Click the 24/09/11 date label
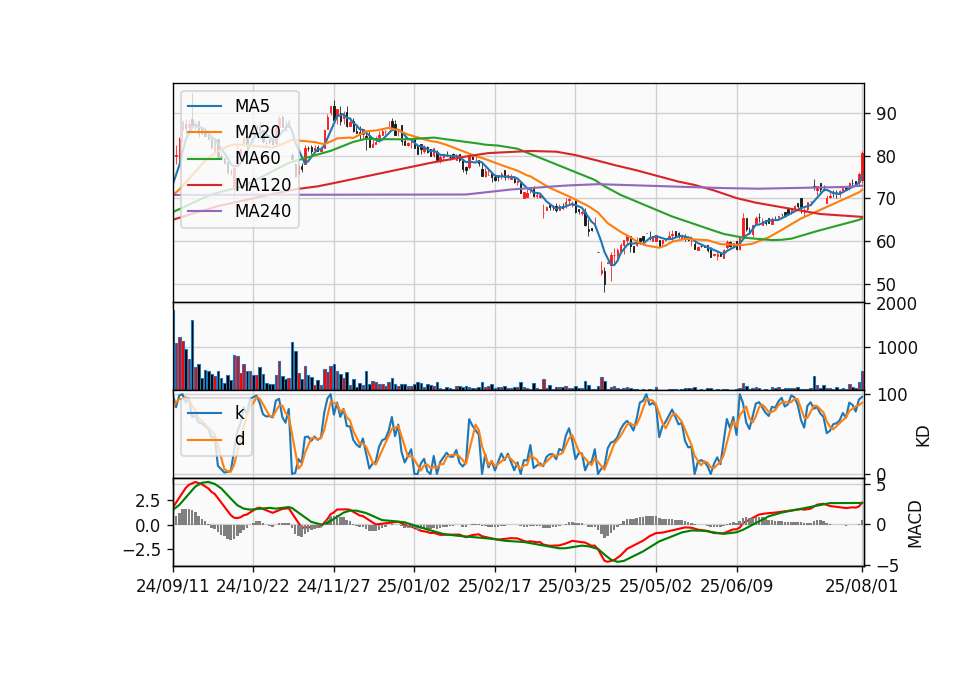The width and height of the screenshot is (960, 690). pos(173,586)
